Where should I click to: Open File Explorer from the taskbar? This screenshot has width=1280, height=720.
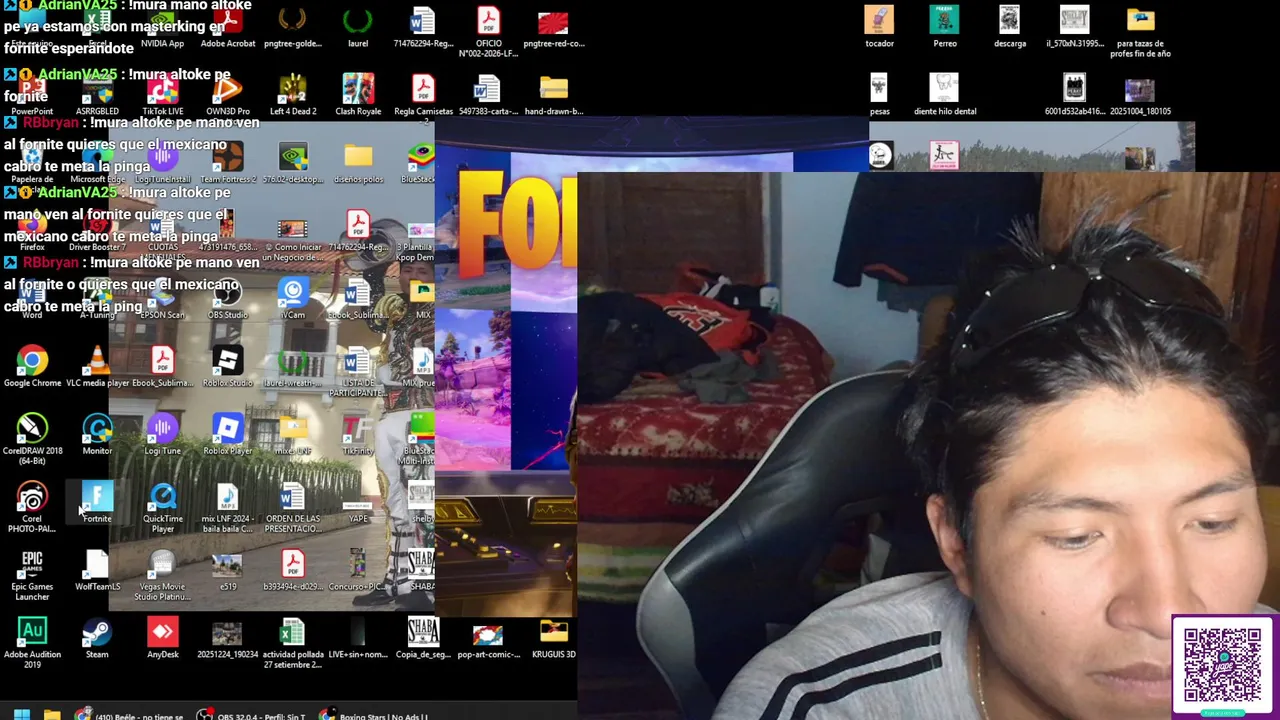pyautogui.click(x=52, y=714)
